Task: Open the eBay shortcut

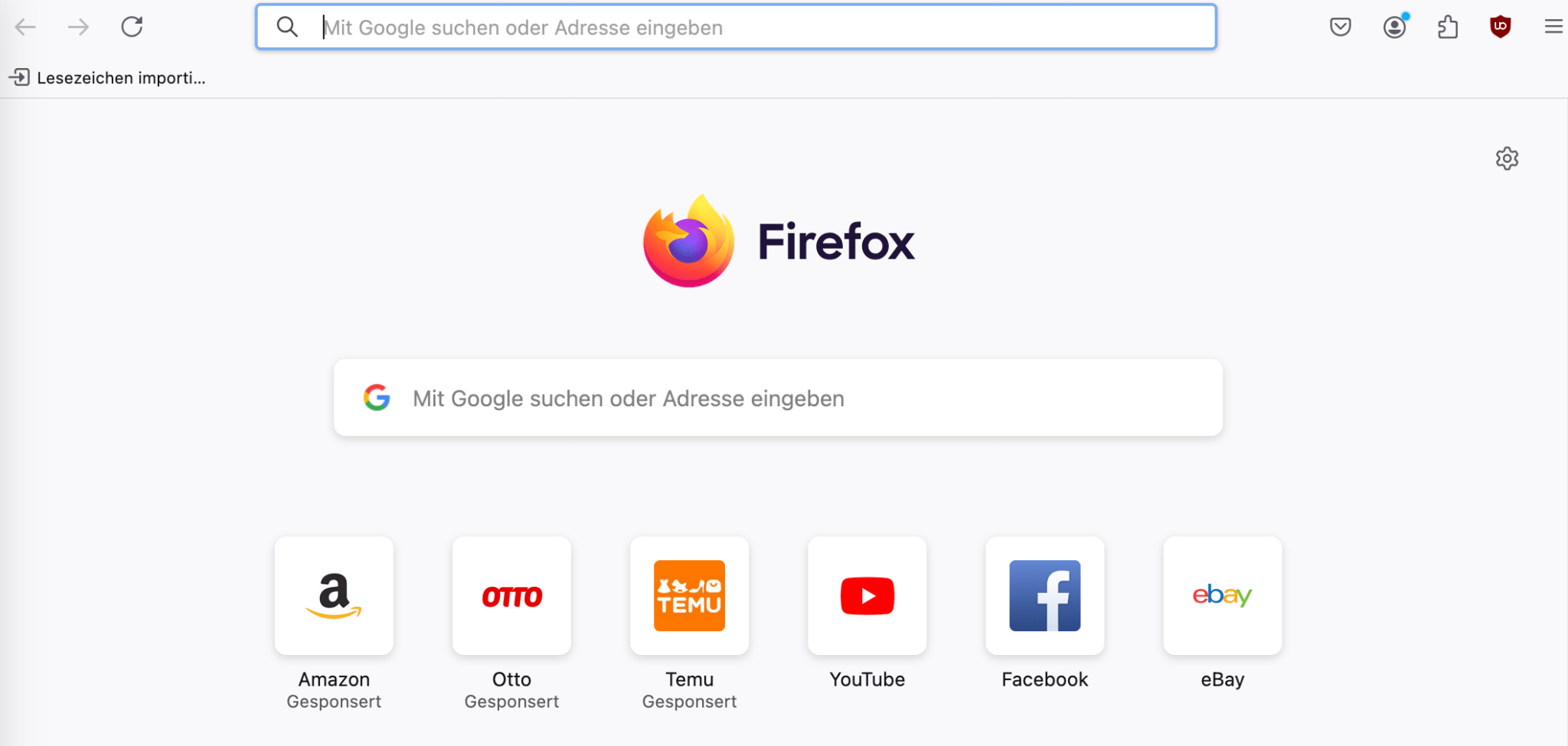Action: pos(1222,596)
